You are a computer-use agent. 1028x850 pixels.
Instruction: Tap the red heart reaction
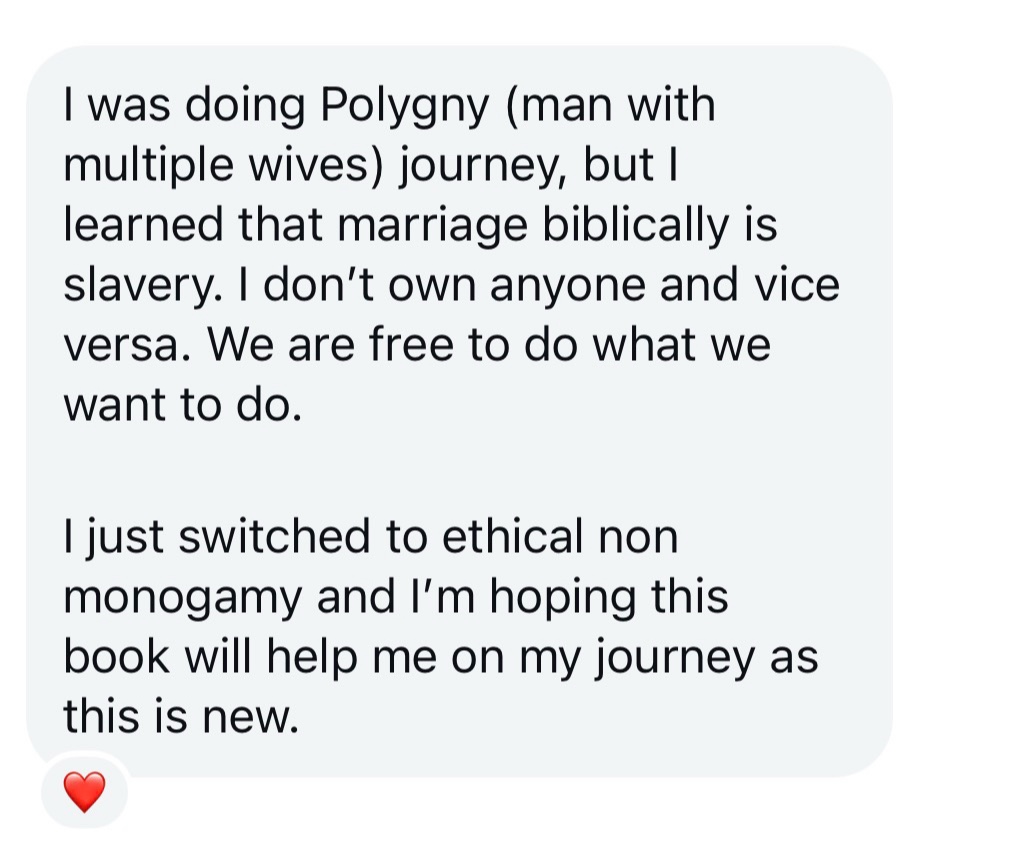click(x=84, y=792)
